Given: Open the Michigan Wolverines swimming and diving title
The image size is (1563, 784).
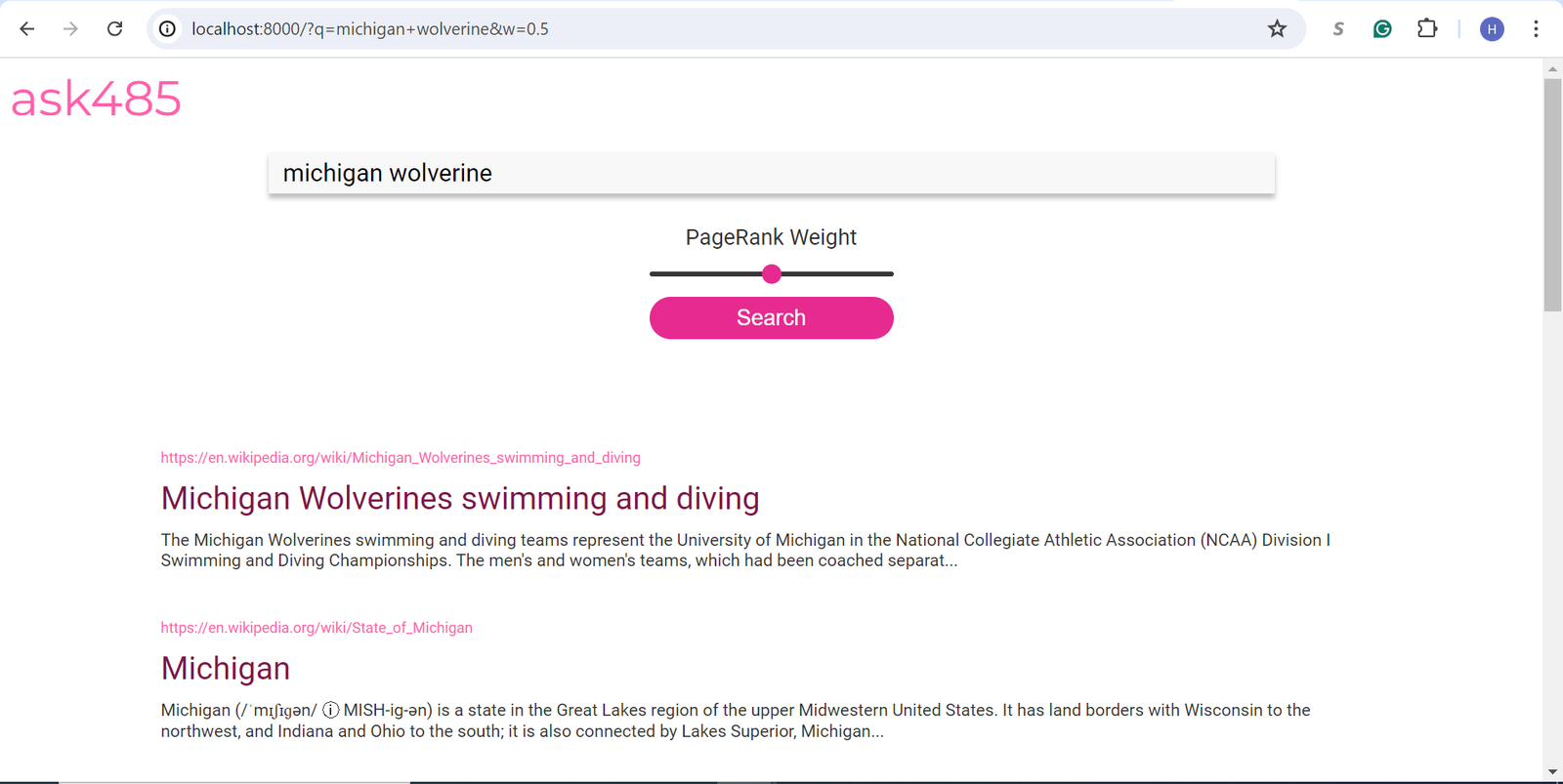Looking at the screenshot, I should click(460, 499).
